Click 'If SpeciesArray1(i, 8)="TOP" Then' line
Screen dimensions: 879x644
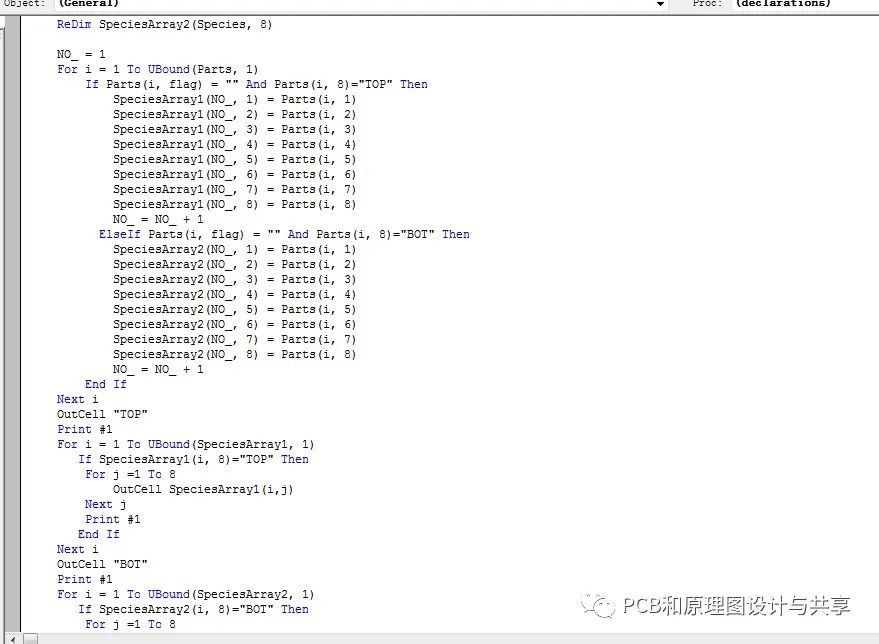193,460
